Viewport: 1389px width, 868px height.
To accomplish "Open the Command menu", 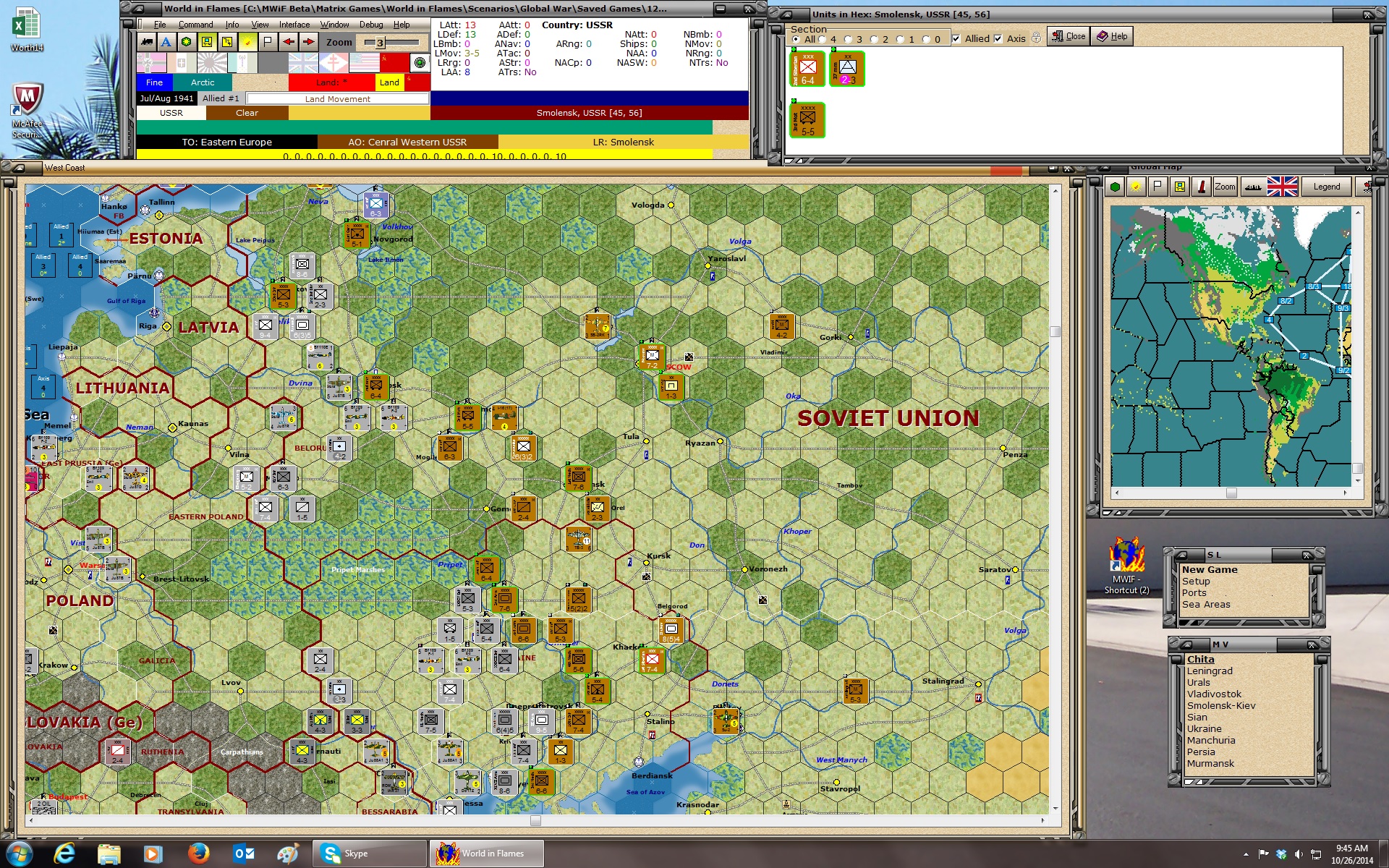I will 195,25.
